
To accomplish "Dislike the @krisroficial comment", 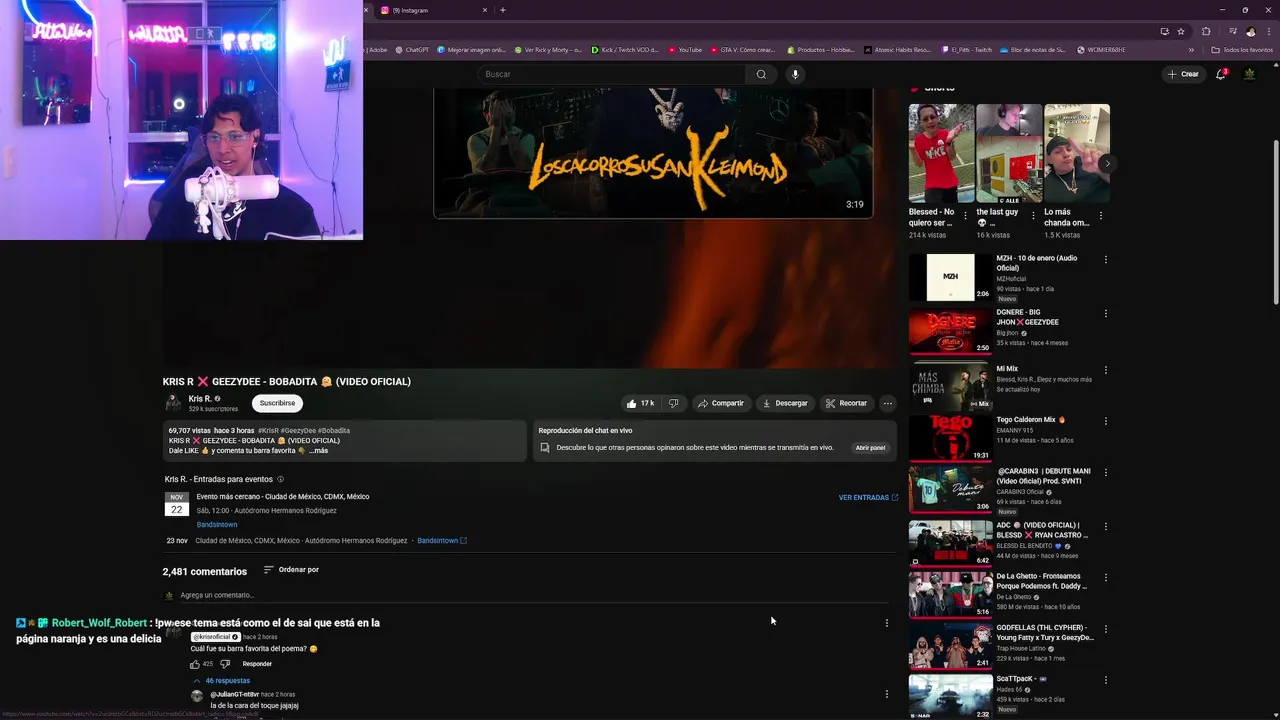I will (225, 663).
